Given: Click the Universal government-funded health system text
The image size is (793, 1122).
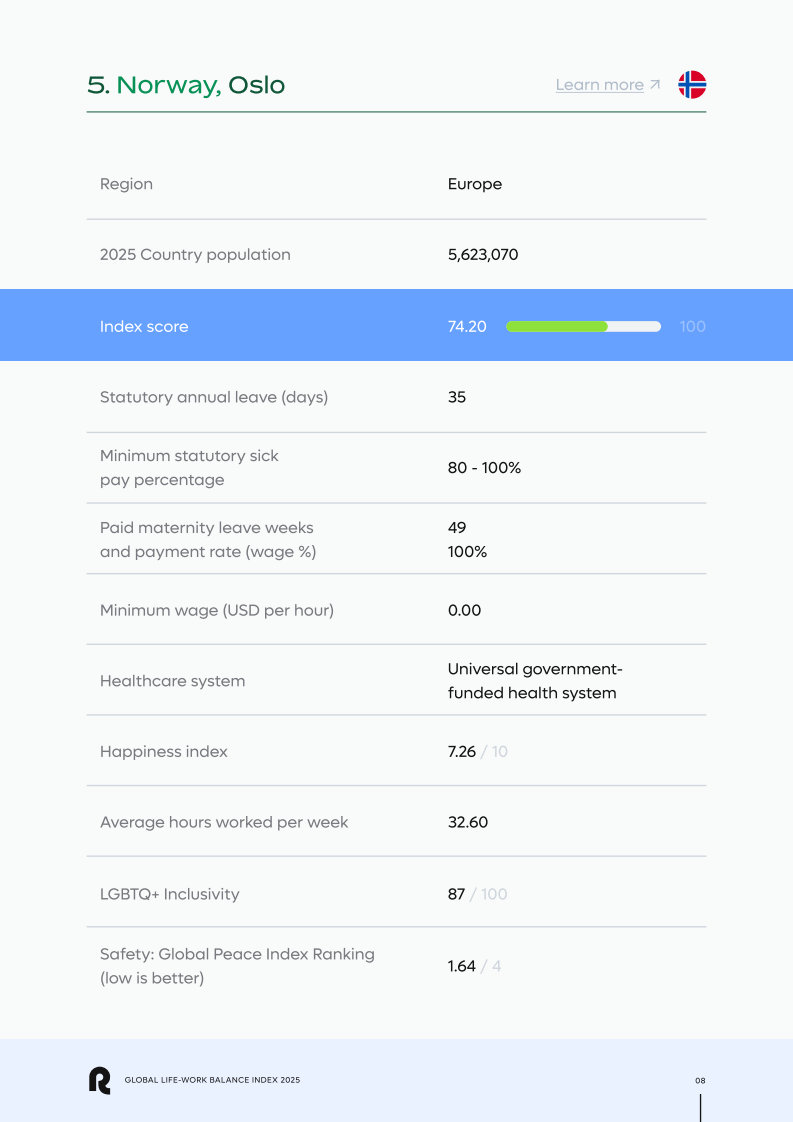Looking at the screenshot, I should tap(535, 681).
